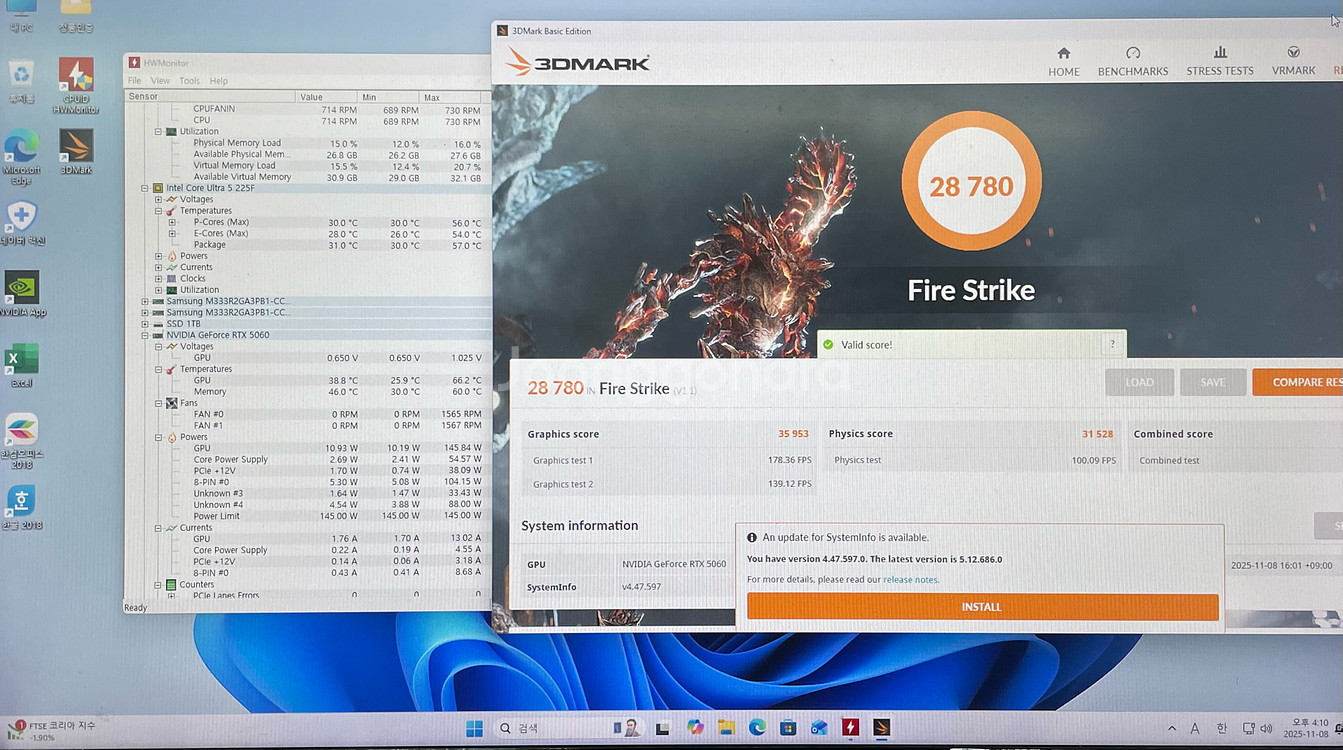This screenshot has width=1343, height=750.
Task: Open the Tools menu in HWMonitor
Action: pos(189,81)
